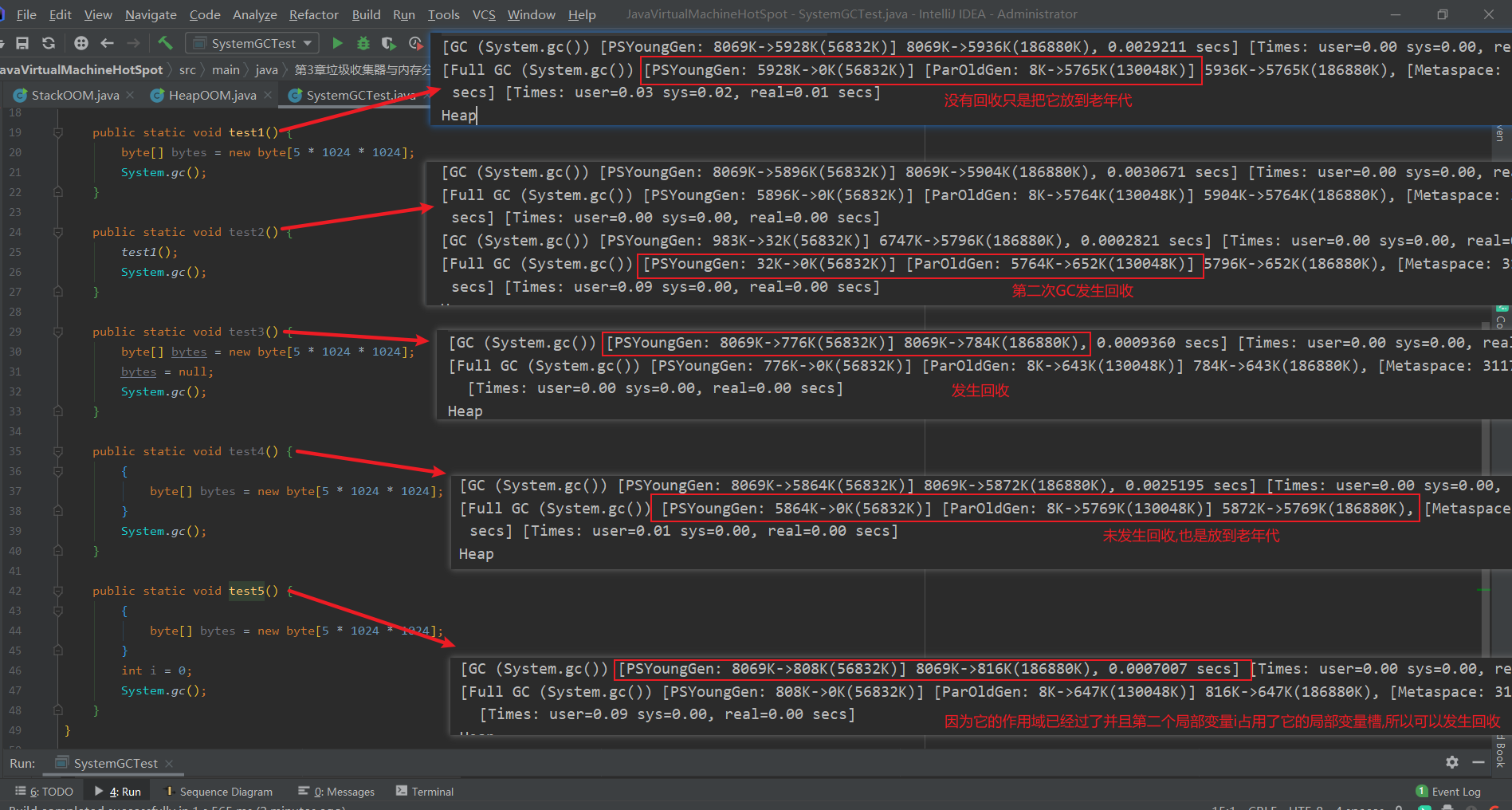The width and height of the screenshot is (1512, 810).
Task: Click the SystemGCTest.java class file icon
Action: (295, 95)
